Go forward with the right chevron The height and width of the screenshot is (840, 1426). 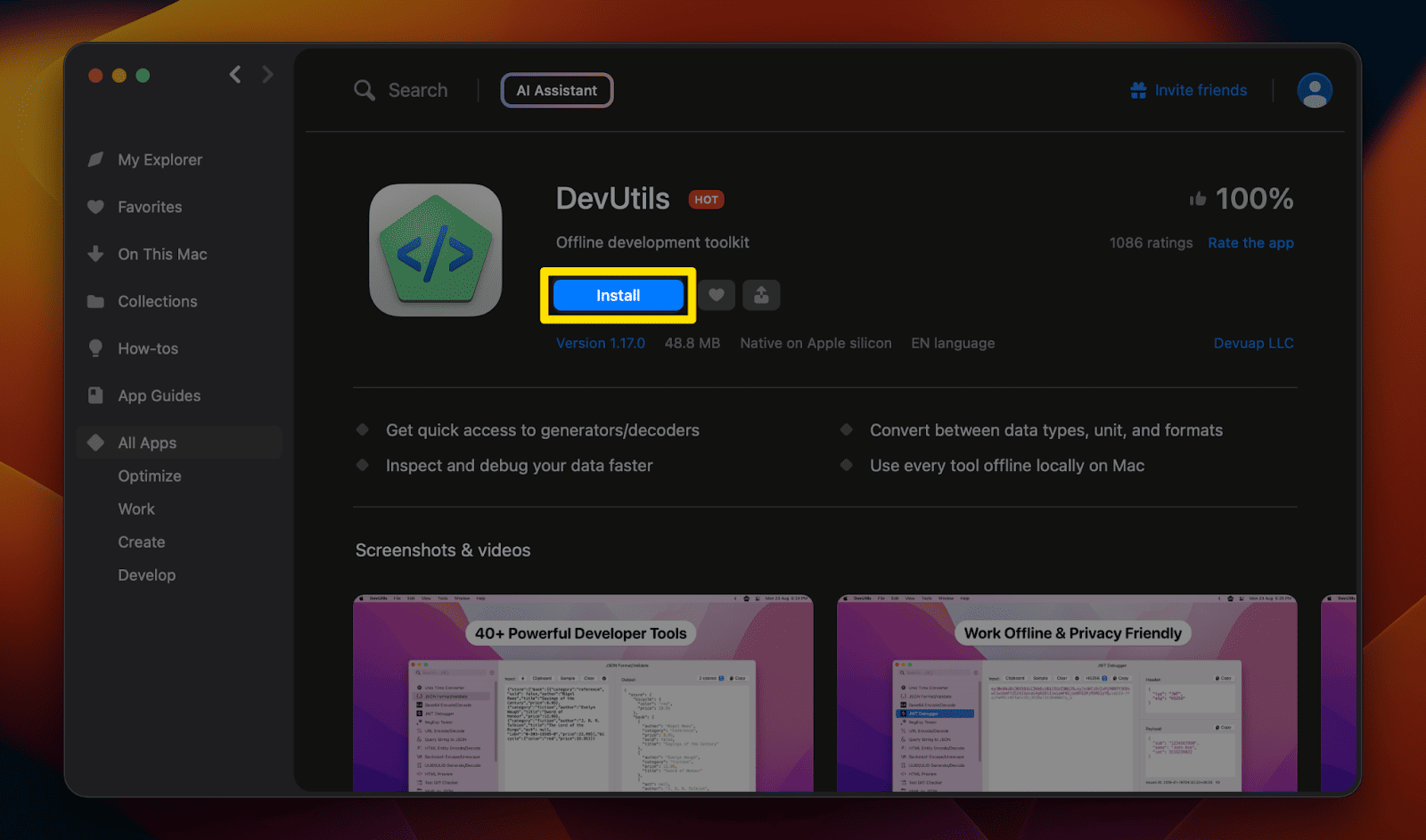point(267,75)
